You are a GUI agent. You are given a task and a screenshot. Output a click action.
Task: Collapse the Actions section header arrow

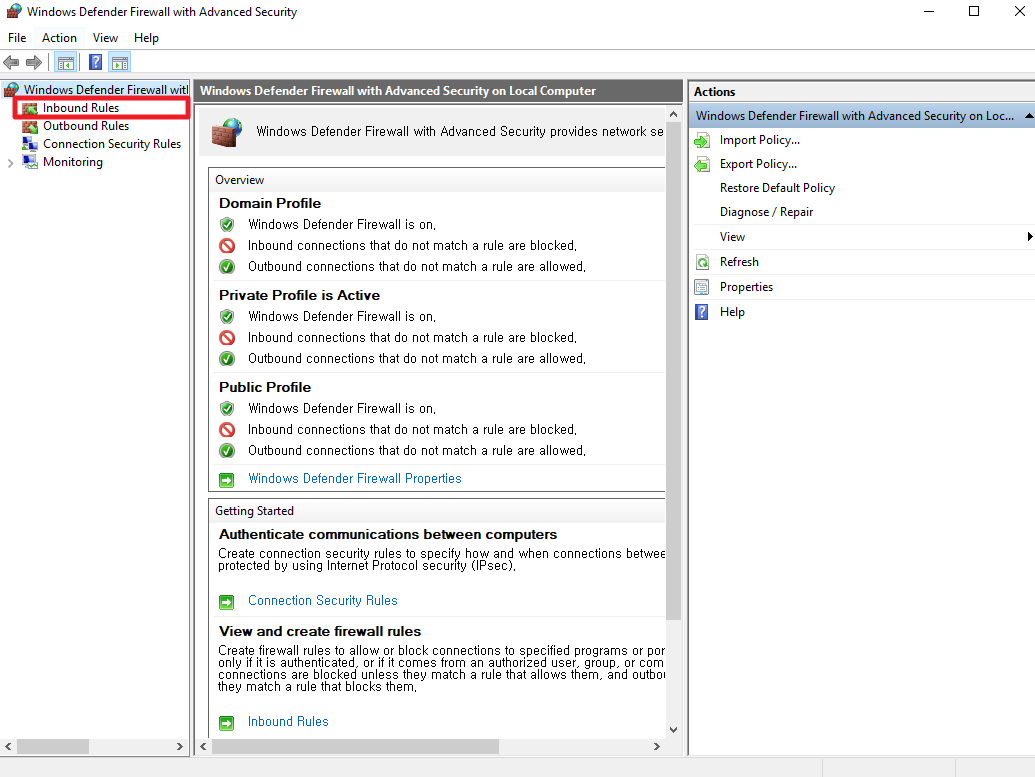click(1028, 116)
